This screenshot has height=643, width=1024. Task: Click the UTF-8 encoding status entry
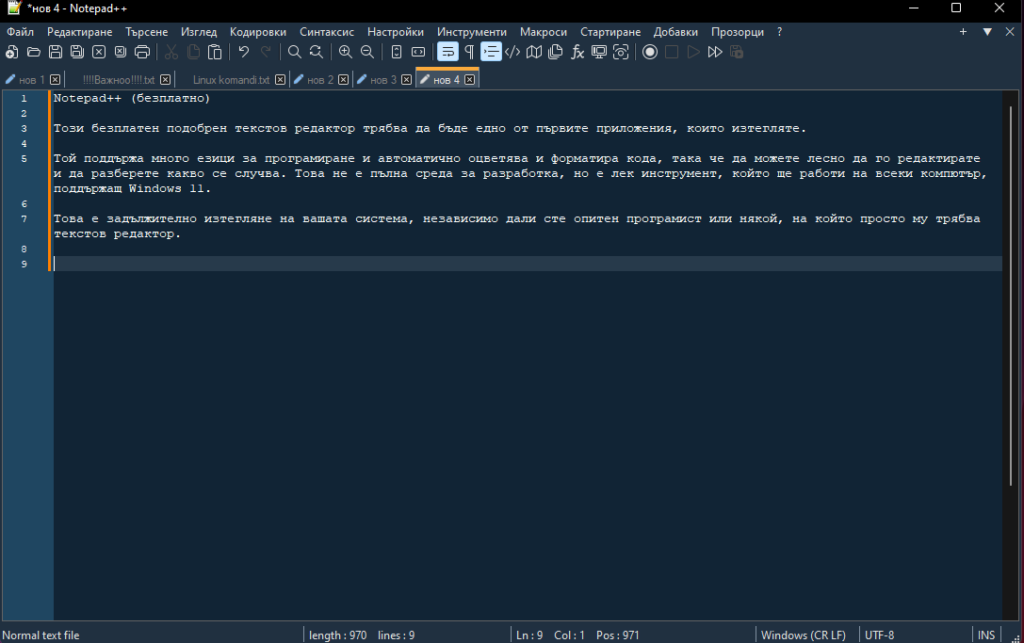879,635
